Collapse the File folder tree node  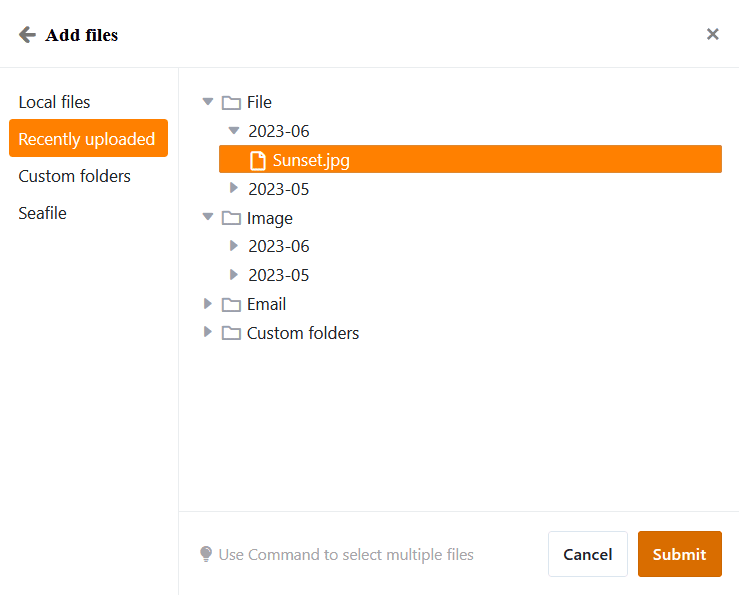coord(208,102)
